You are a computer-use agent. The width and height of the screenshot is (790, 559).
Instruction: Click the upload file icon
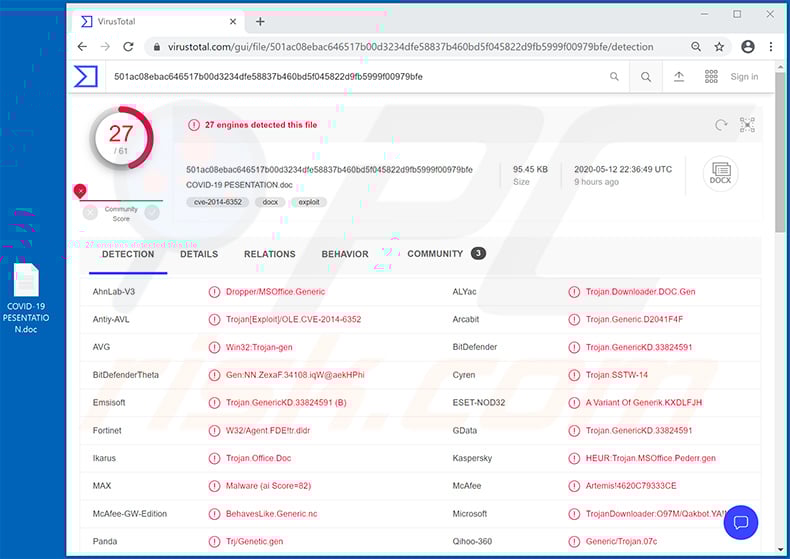click(x=679, y=77)
